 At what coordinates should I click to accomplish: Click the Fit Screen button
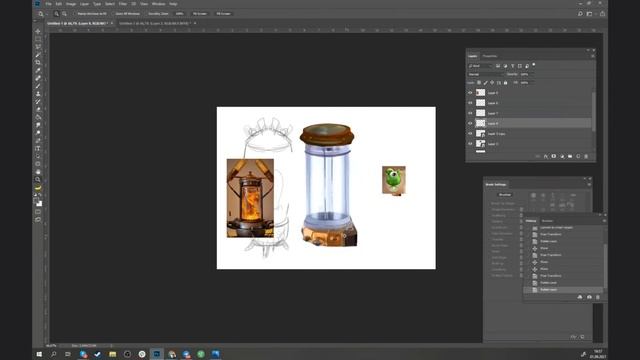click(200, 14)
